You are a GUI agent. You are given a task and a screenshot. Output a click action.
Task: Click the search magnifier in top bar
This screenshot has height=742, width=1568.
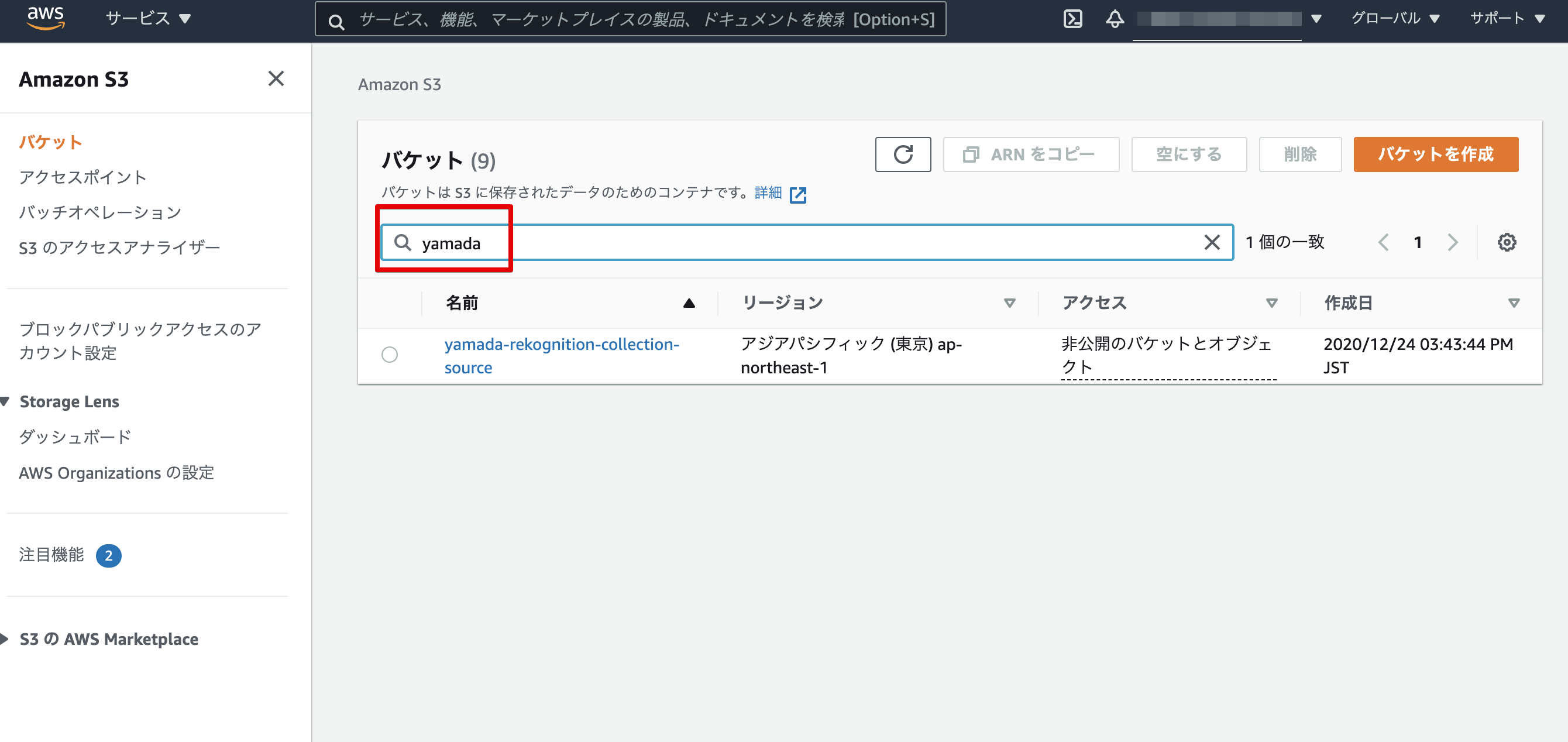click(336, 22)
